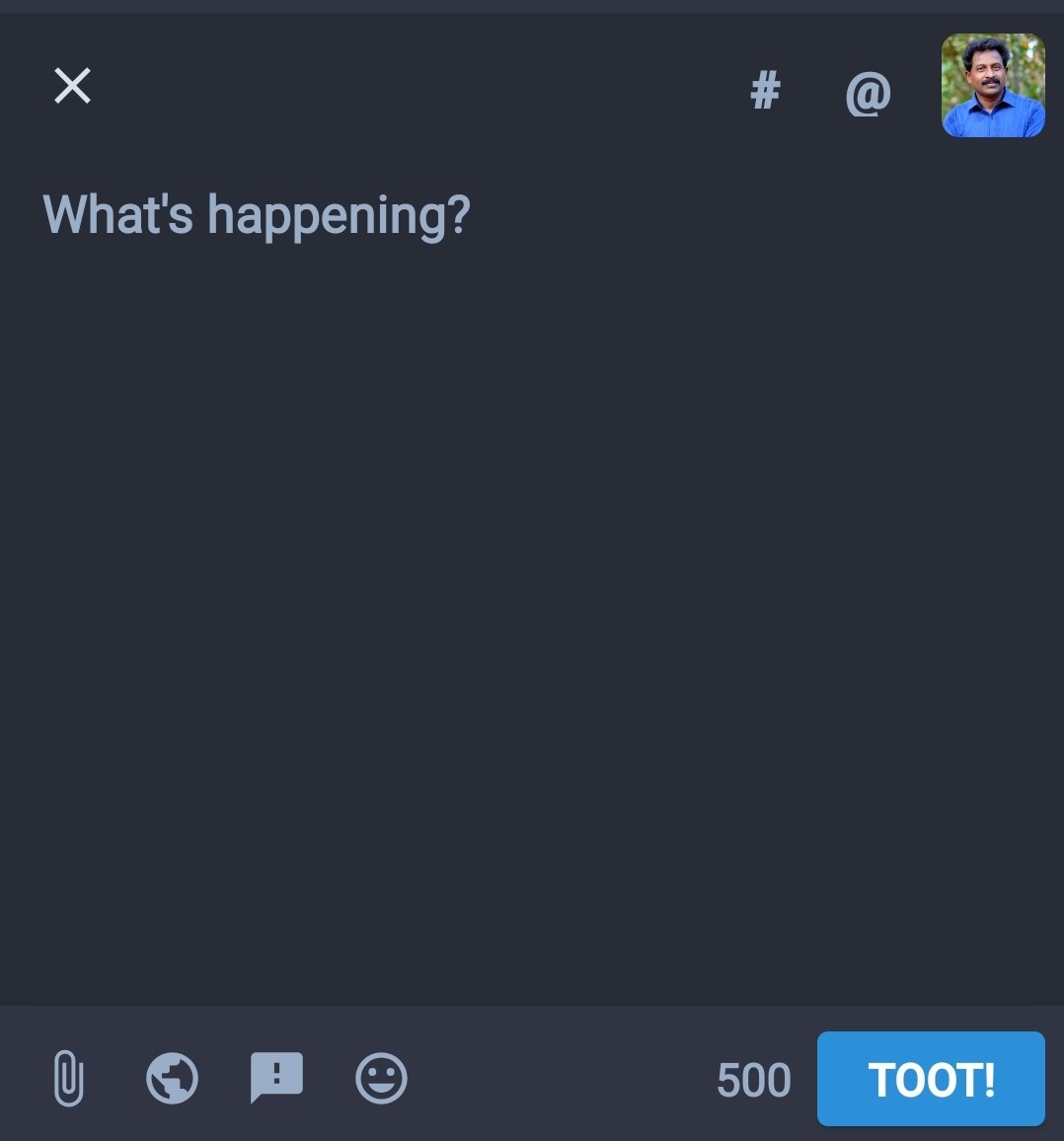Image resolution: width=1064 pixels, height=1141 pixels.
Task: Click the 500 character counter
Action: click(753, 1080)
